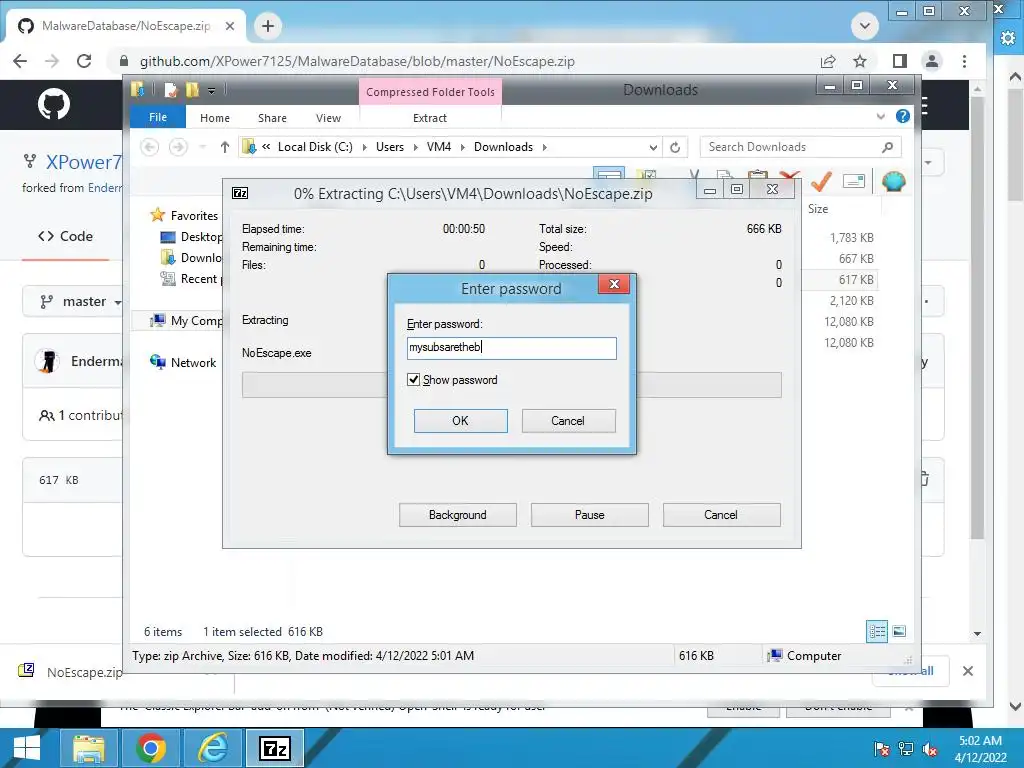This screenshot has height=768, width=1024.
Task: Select the 617 KB file row
Action: click(x=840, y=280)
